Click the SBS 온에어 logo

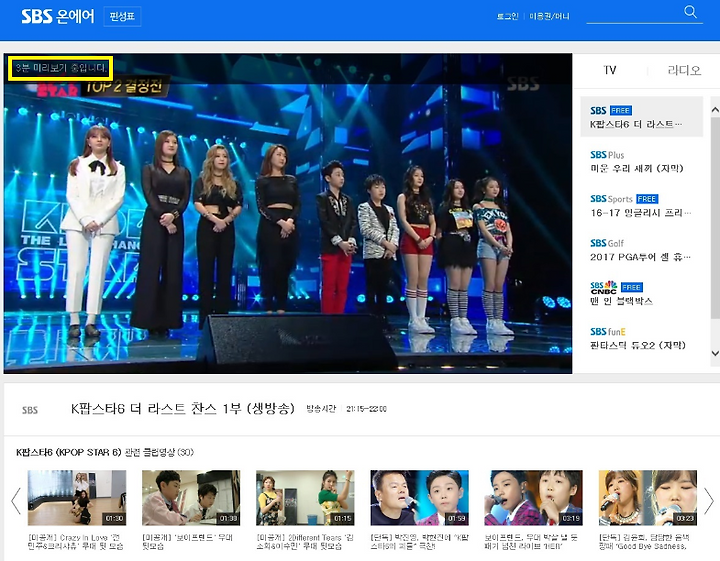(58, 17)
